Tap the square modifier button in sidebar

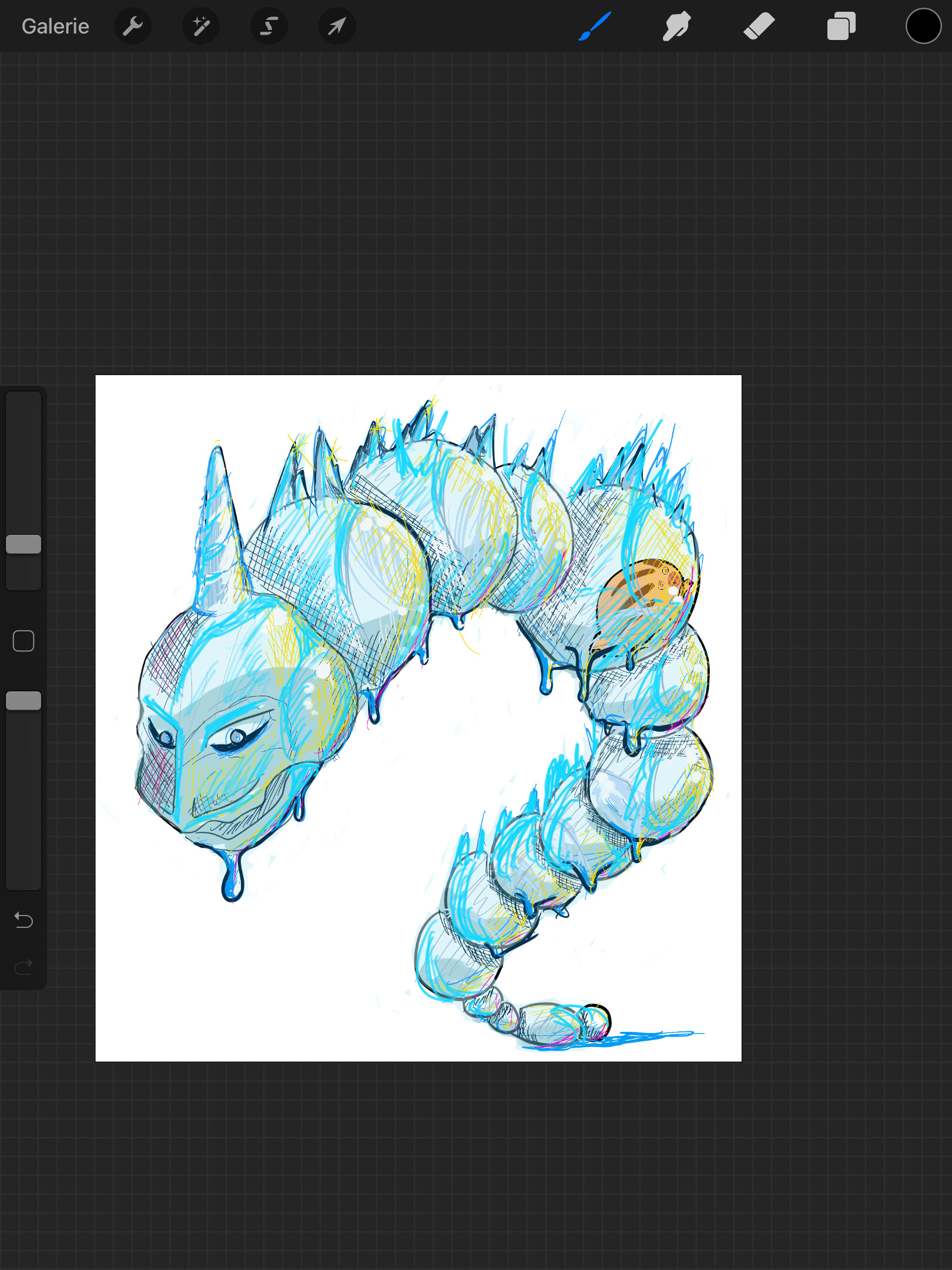(x=24, y=641)
